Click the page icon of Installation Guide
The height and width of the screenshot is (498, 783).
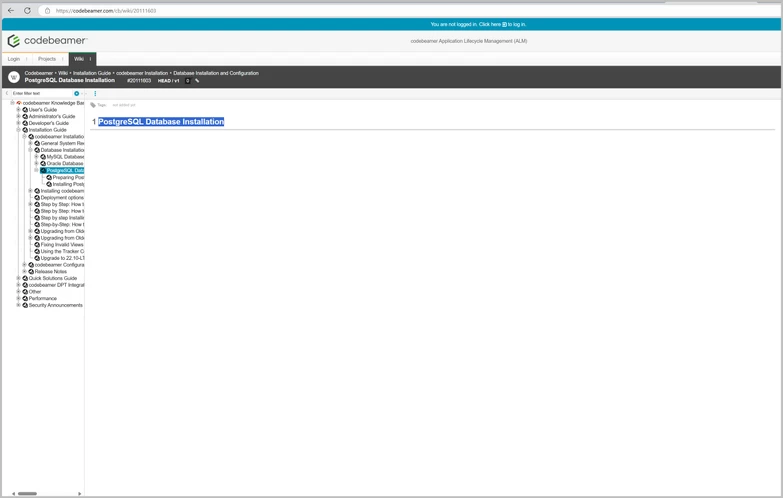tap(25, 130)
